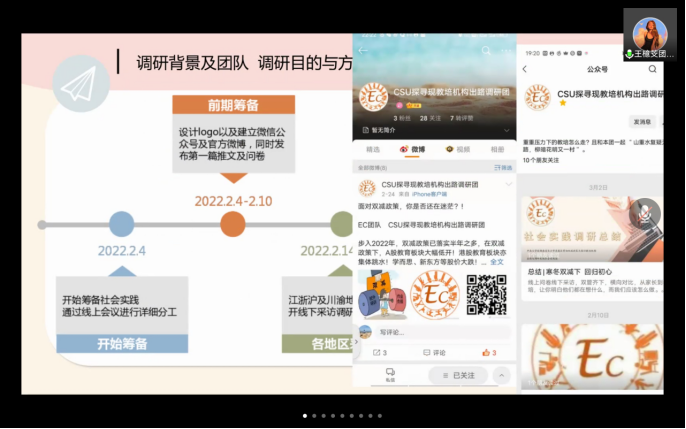Image resolution: width=686 pixels, height=429 pixels.
Task: Click the repost icon under the Weibo post
Action: pyautogui.click(x=379, y=352)
